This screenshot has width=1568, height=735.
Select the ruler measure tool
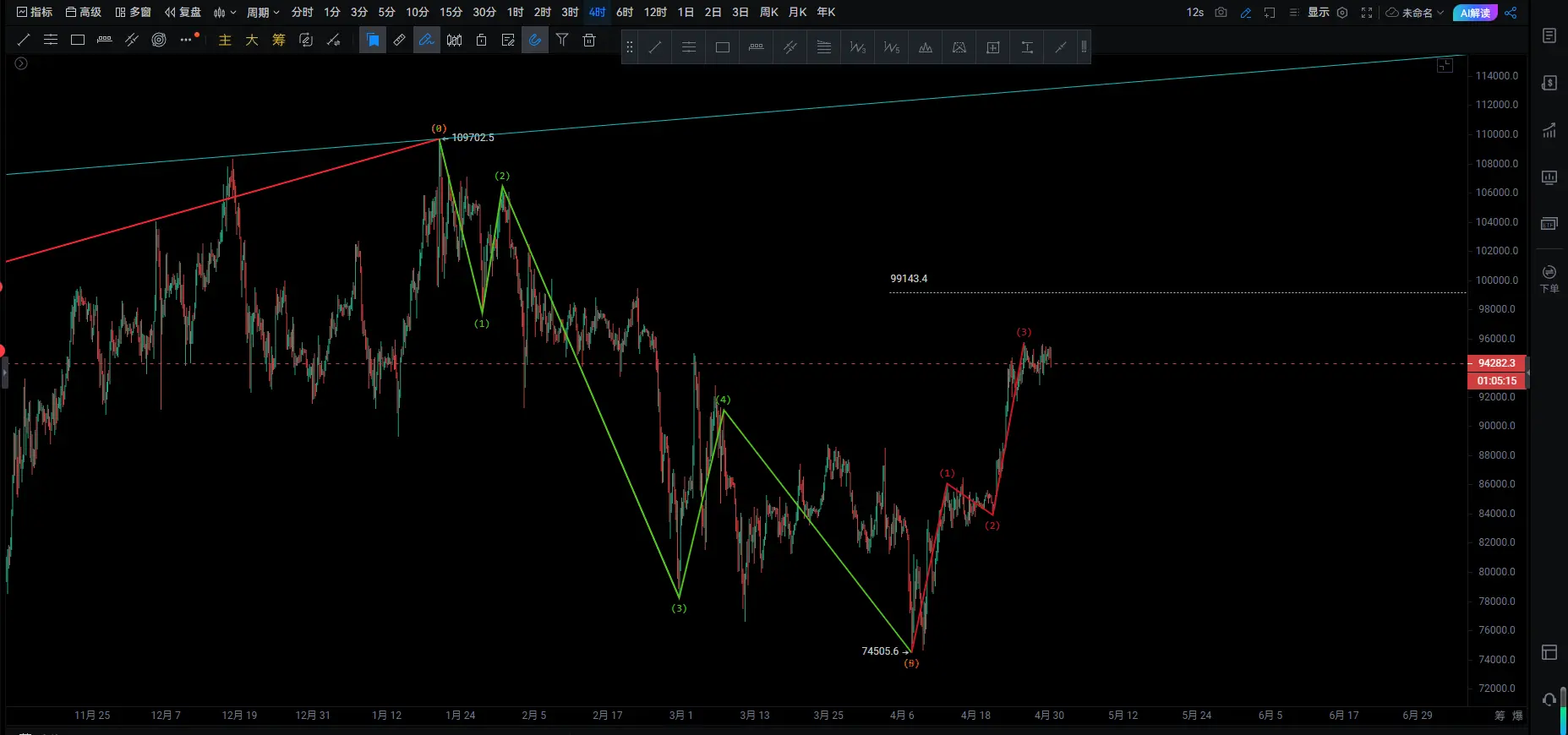400,40
